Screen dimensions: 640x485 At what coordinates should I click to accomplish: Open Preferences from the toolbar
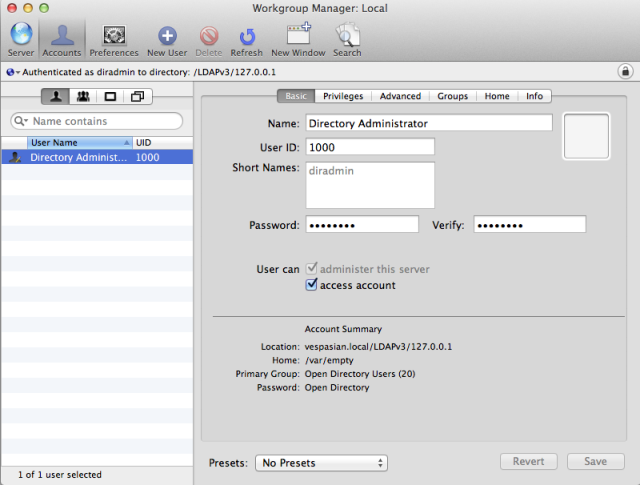click(114, 35)
